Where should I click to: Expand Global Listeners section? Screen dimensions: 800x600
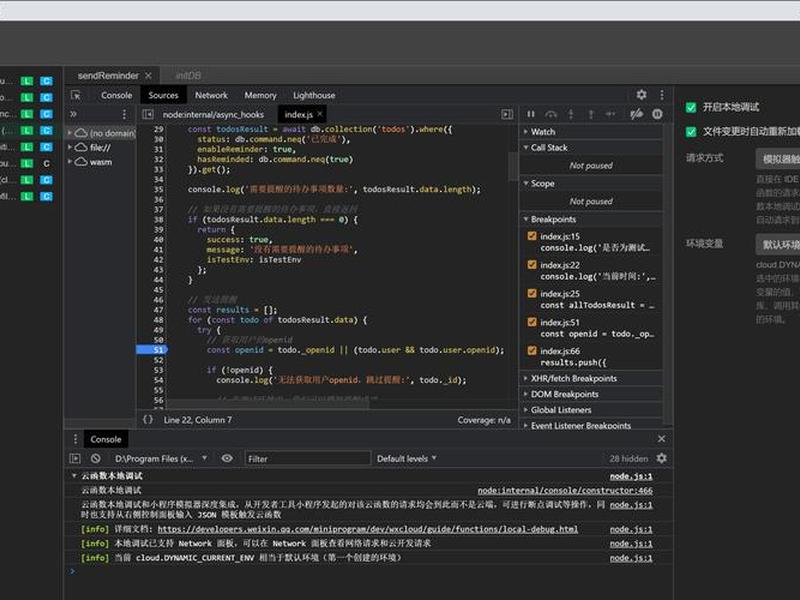pyautogui.click(x=592, y=410)
